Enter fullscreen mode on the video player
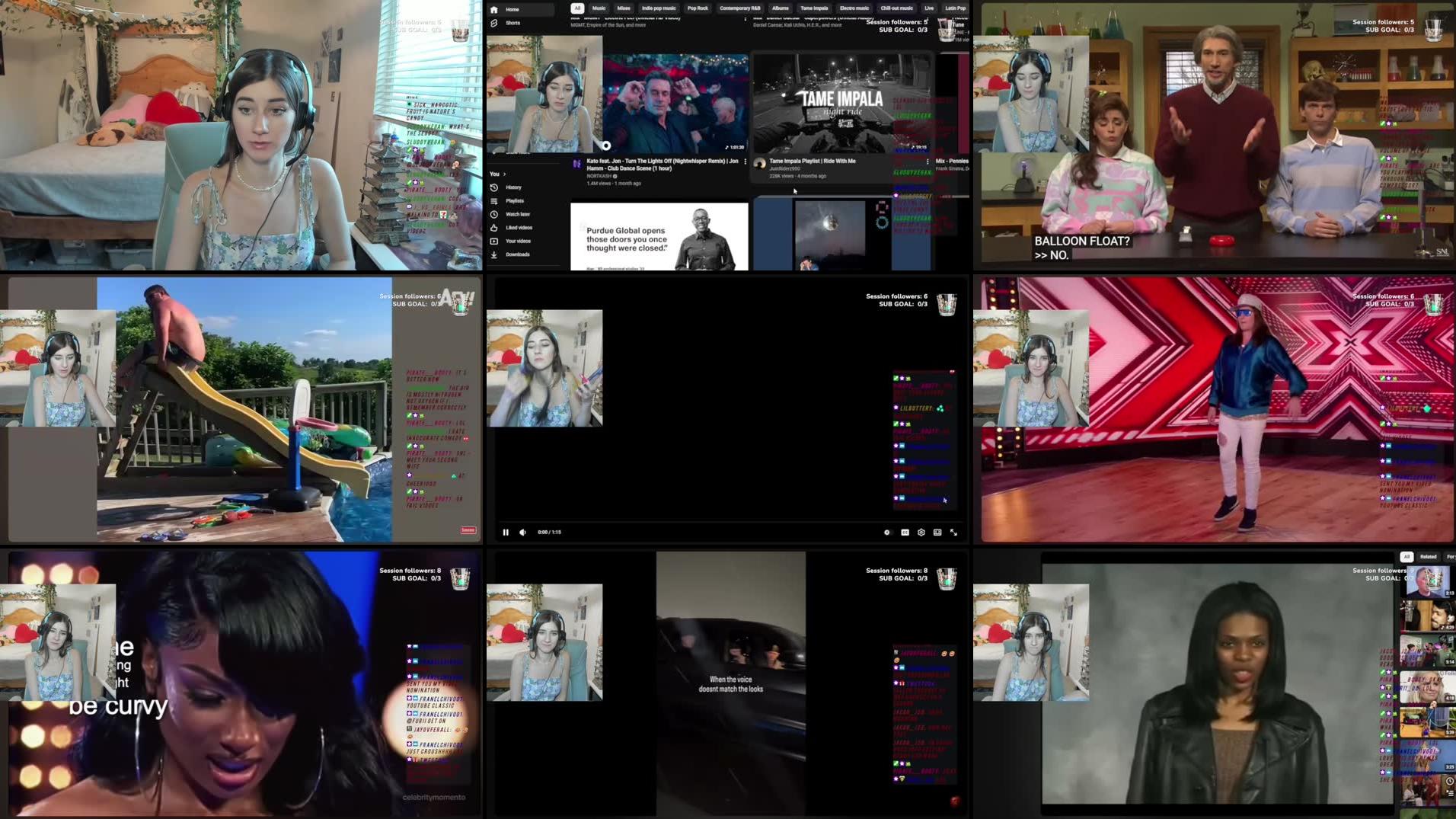1456x819 pixels. pyautogui.click(x=954, y=532)
